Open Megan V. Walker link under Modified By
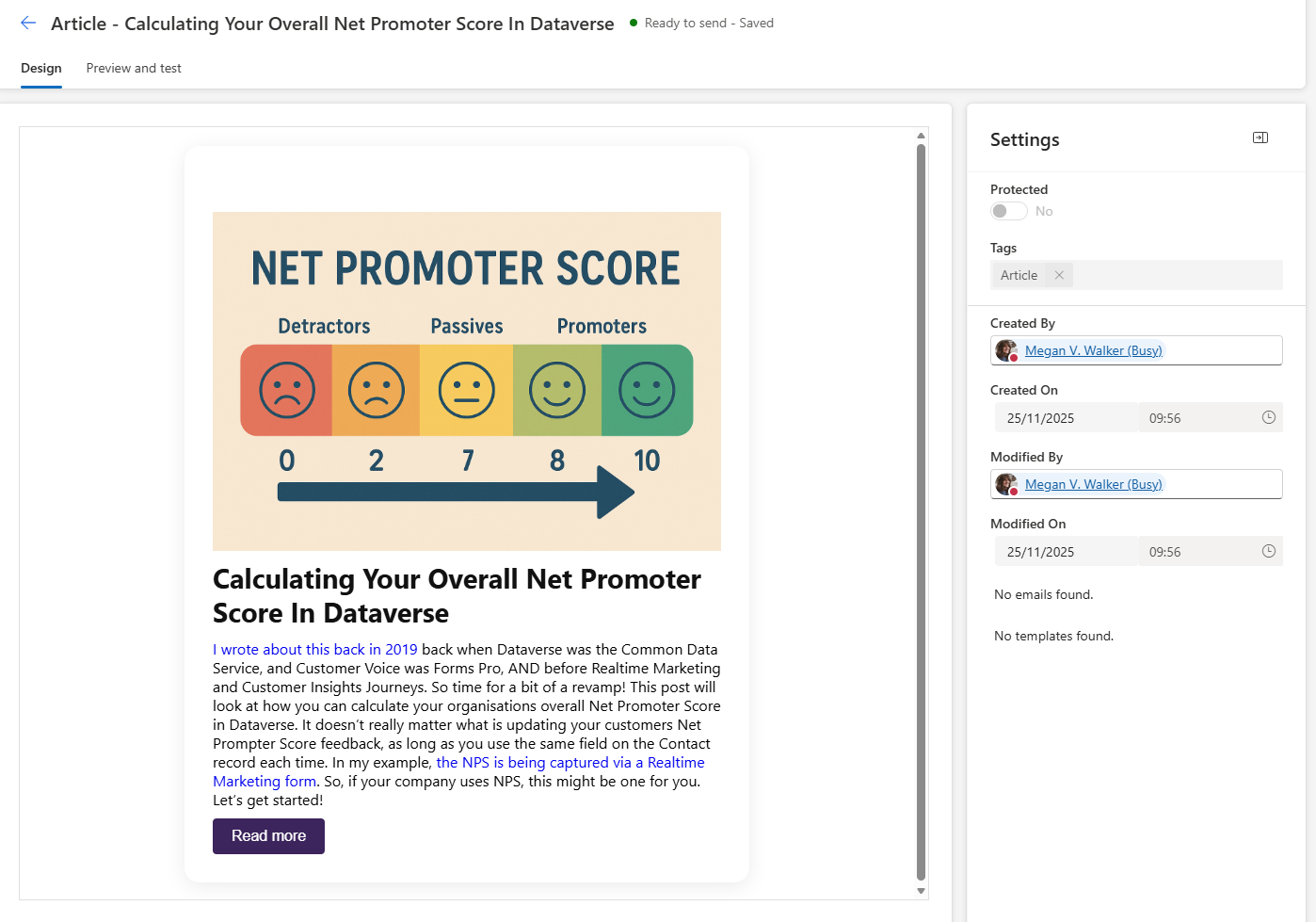 pyautogui.click(x=1093, y=484)
